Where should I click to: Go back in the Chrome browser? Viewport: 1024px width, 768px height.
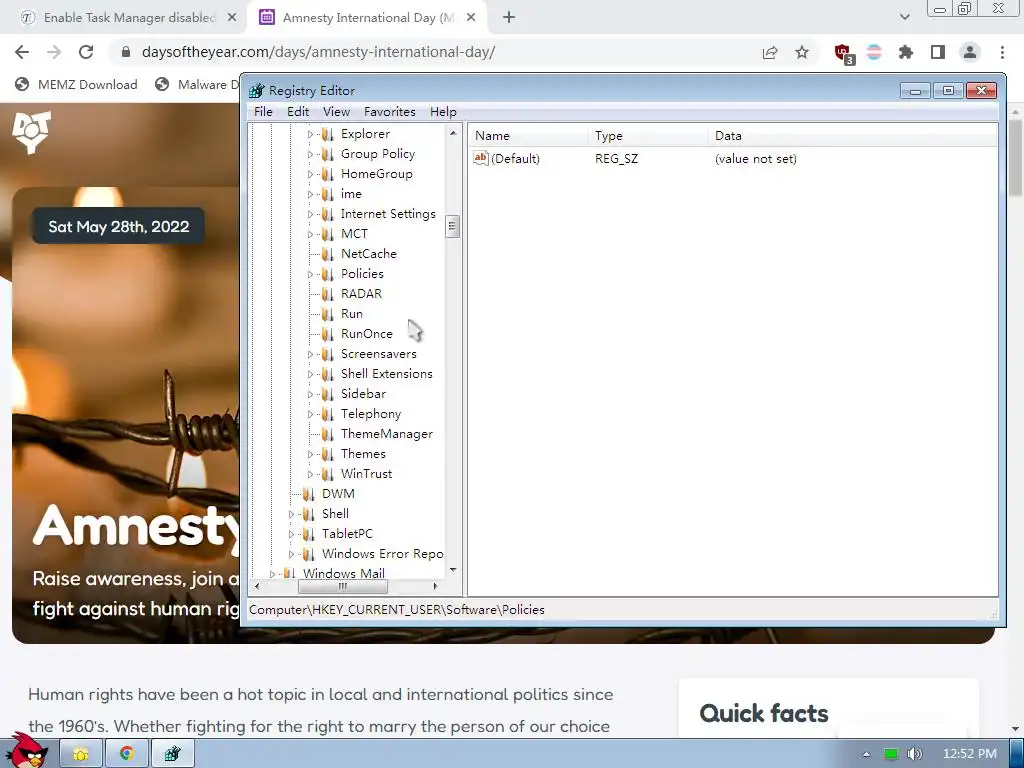pyautogui.click(x=22, y=52)
